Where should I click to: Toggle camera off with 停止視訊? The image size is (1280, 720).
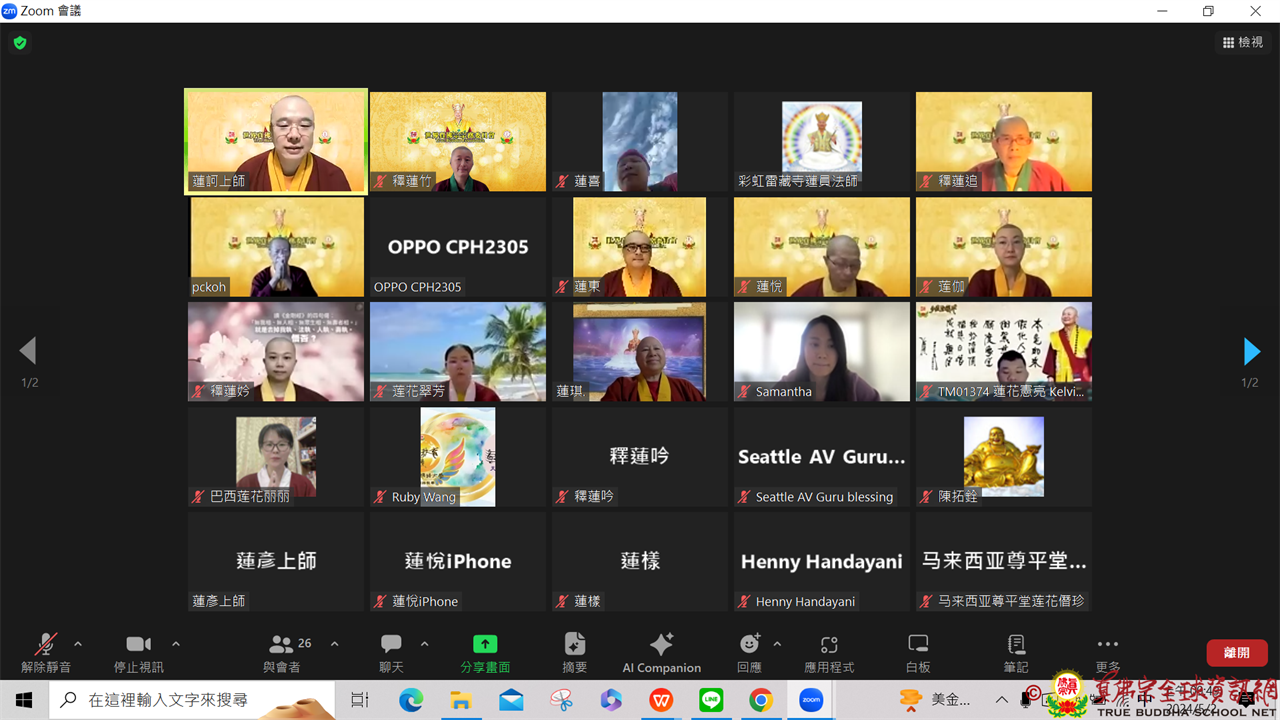[x=138, y=652]
